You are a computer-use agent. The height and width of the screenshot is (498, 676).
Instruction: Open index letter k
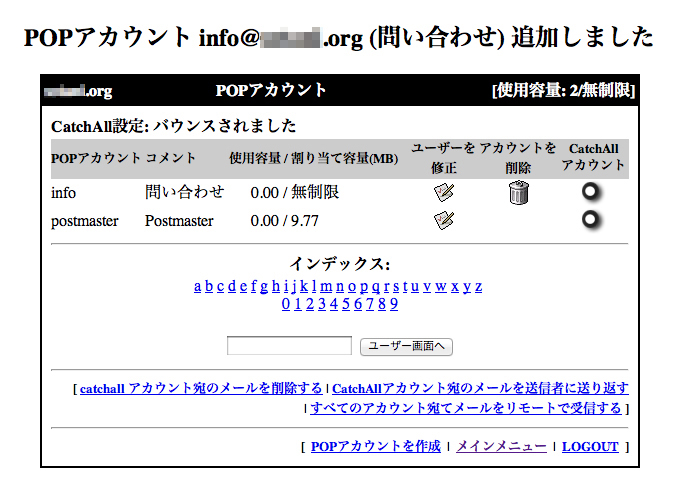[x=304, y=286]
